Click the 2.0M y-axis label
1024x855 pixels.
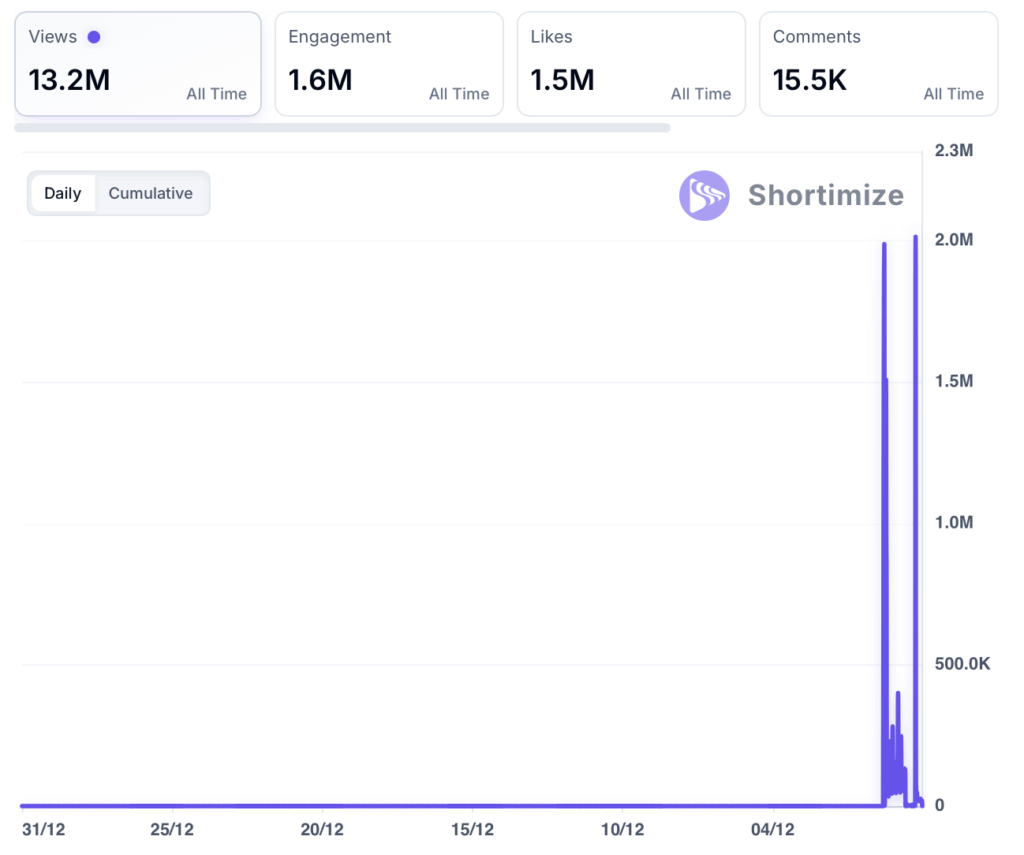[x=953, y=240]
